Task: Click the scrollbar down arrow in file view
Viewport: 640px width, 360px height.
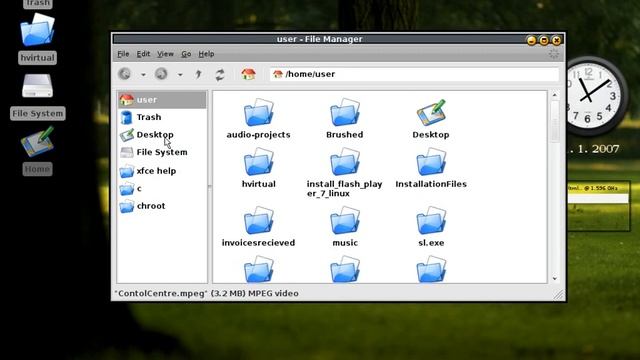Action: 555,278
